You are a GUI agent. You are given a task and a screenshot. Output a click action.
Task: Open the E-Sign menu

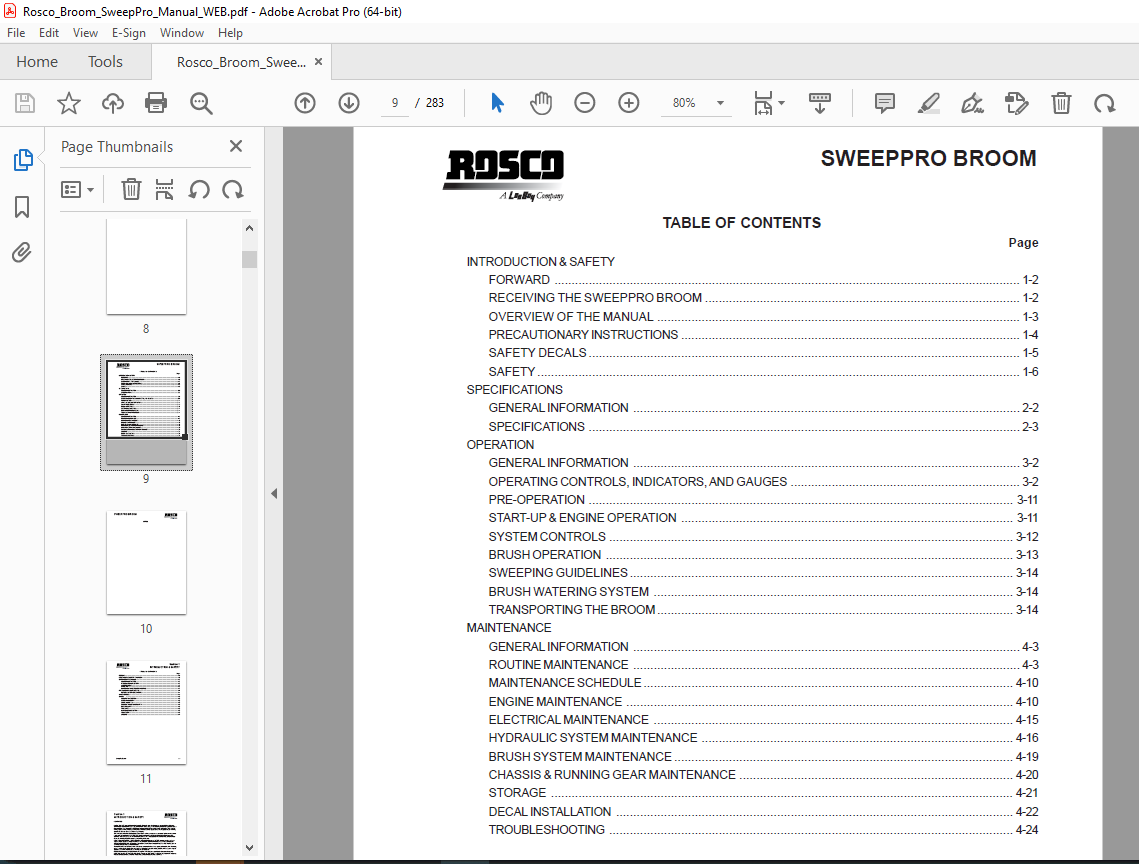[x=129, y=33]
